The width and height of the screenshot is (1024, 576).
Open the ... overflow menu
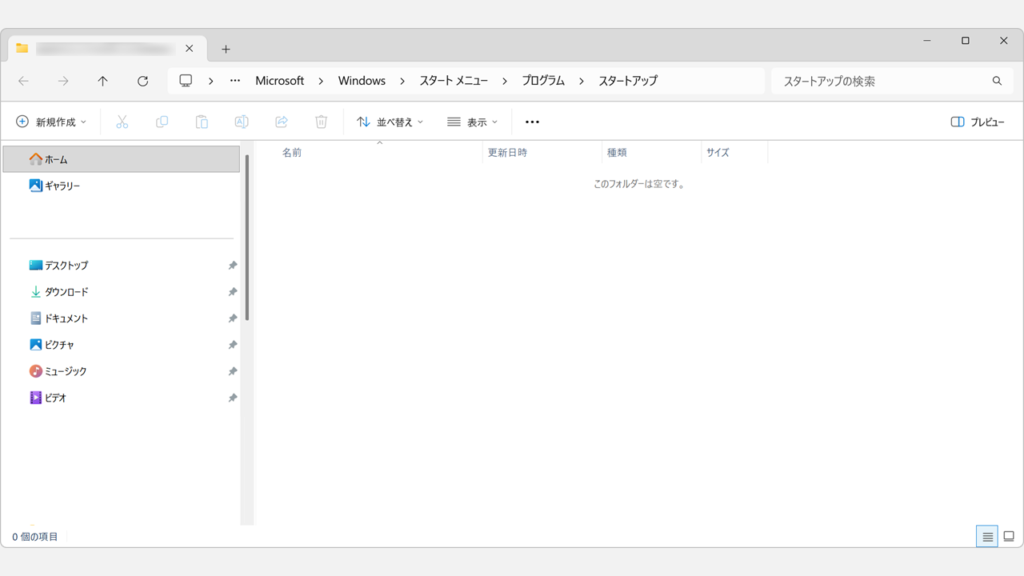click(x=531, y=121)
